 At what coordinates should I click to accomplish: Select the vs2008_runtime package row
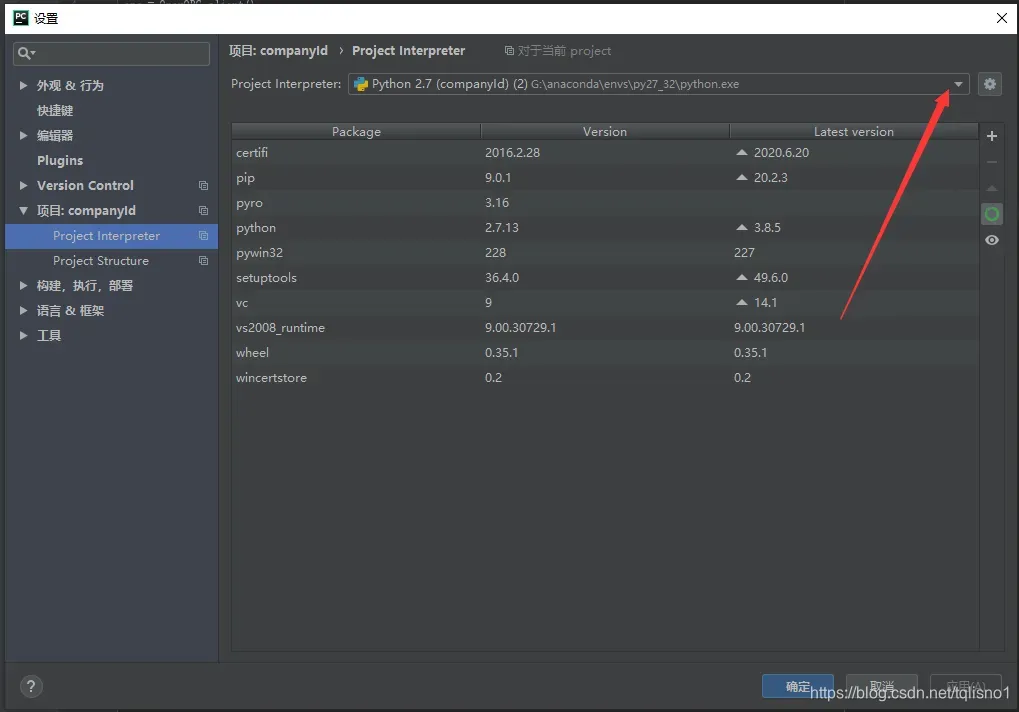[x=605, y=327]
